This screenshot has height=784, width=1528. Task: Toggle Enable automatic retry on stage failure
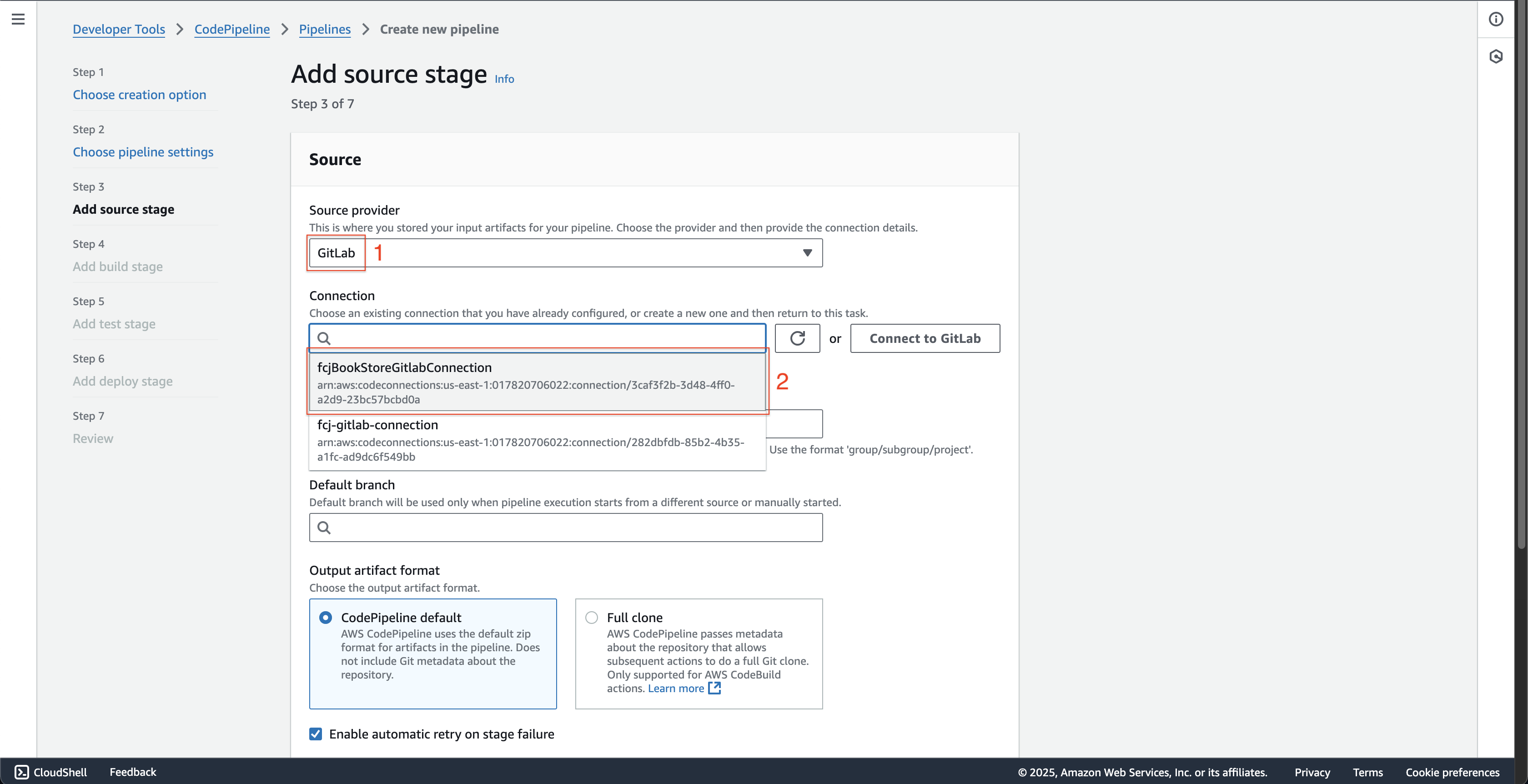tap(316, 734)
